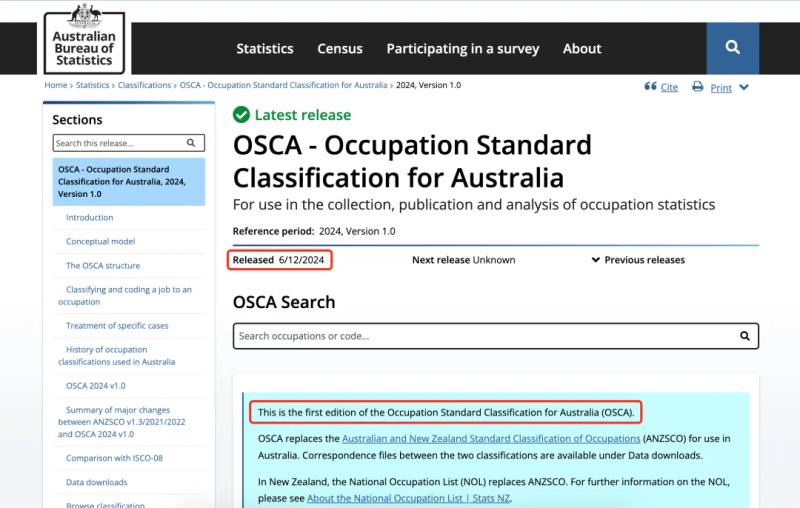Image resolution: width=800 pixels, height=508 pixels.
Task: Expand Previous releases
Action: click(638, 260)
